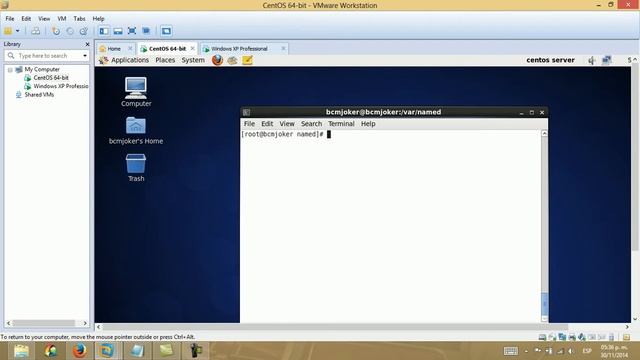The image size is (640, 360).
Task: Click the VMware power/suspend toolbar button
Action: 8,31
